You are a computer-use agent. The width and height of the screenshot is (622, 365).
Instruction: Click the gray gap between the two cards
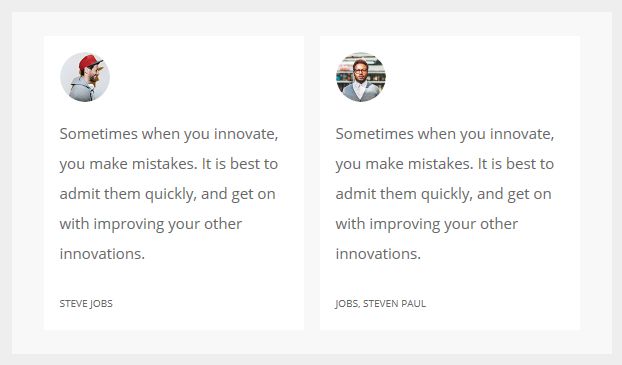(x=312, y=183)
